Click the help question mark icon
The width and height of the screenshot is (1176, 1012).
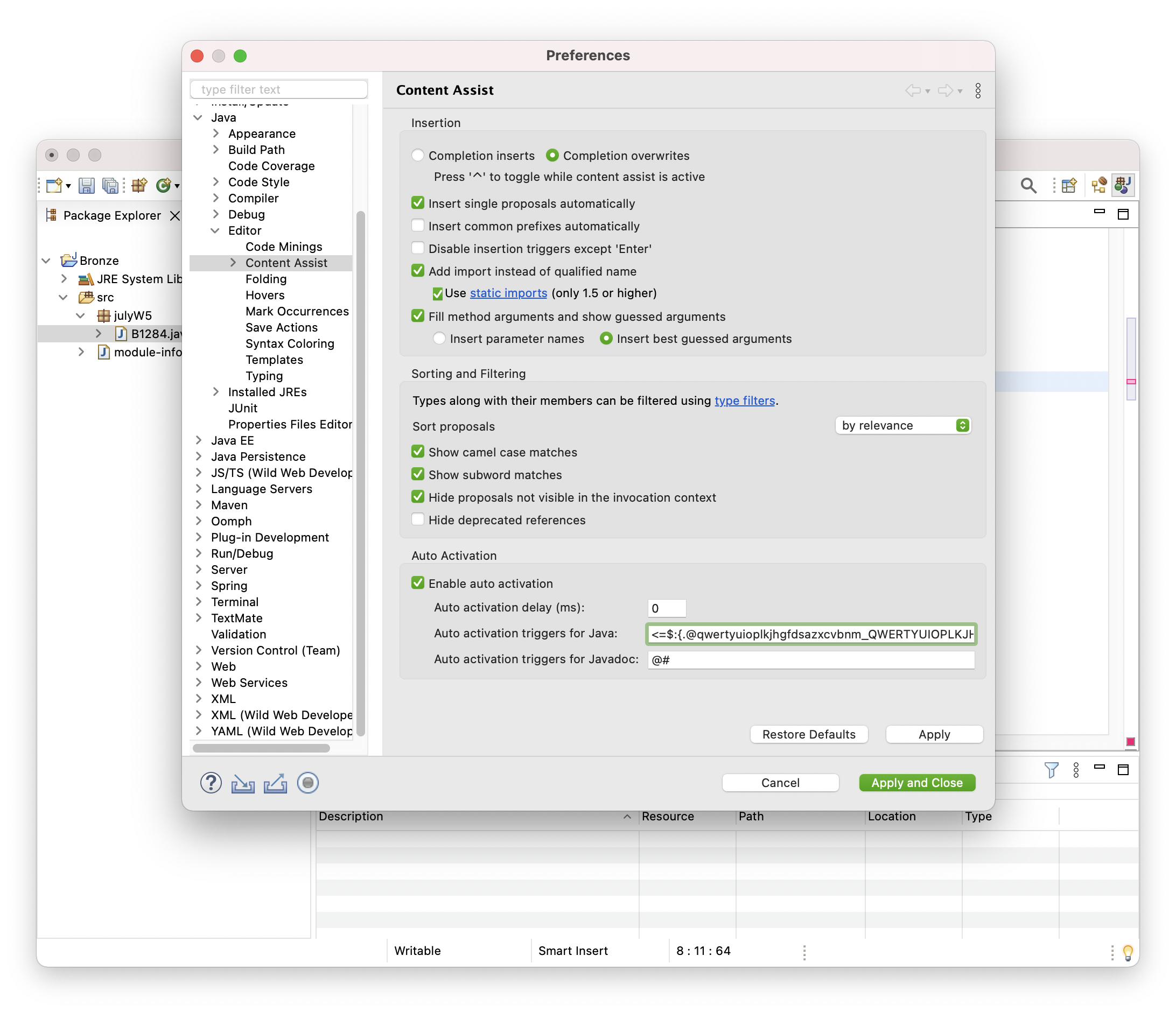[x=211, y=783]
